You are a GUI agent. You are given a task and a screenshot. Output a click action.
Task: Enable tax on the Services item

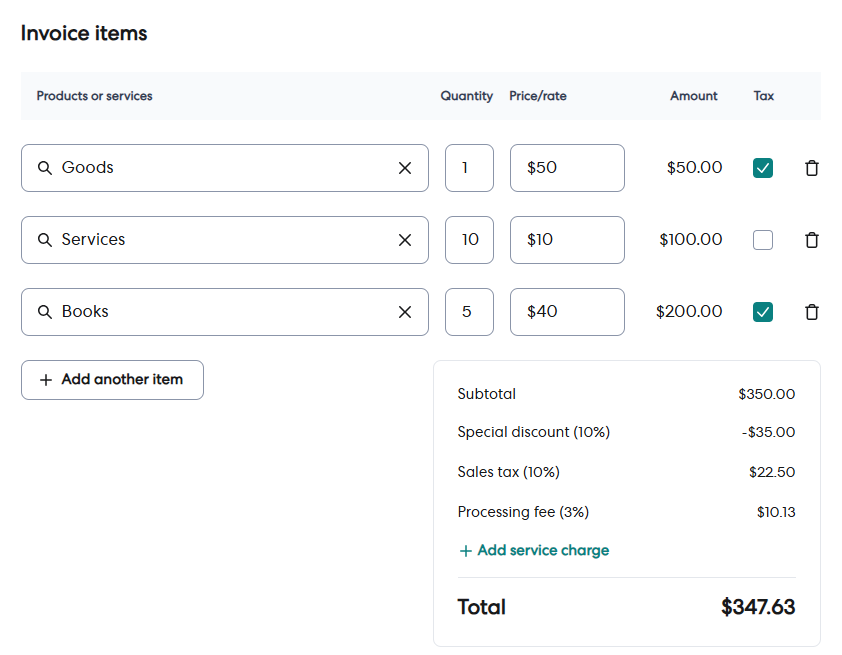tap(763, 240)
